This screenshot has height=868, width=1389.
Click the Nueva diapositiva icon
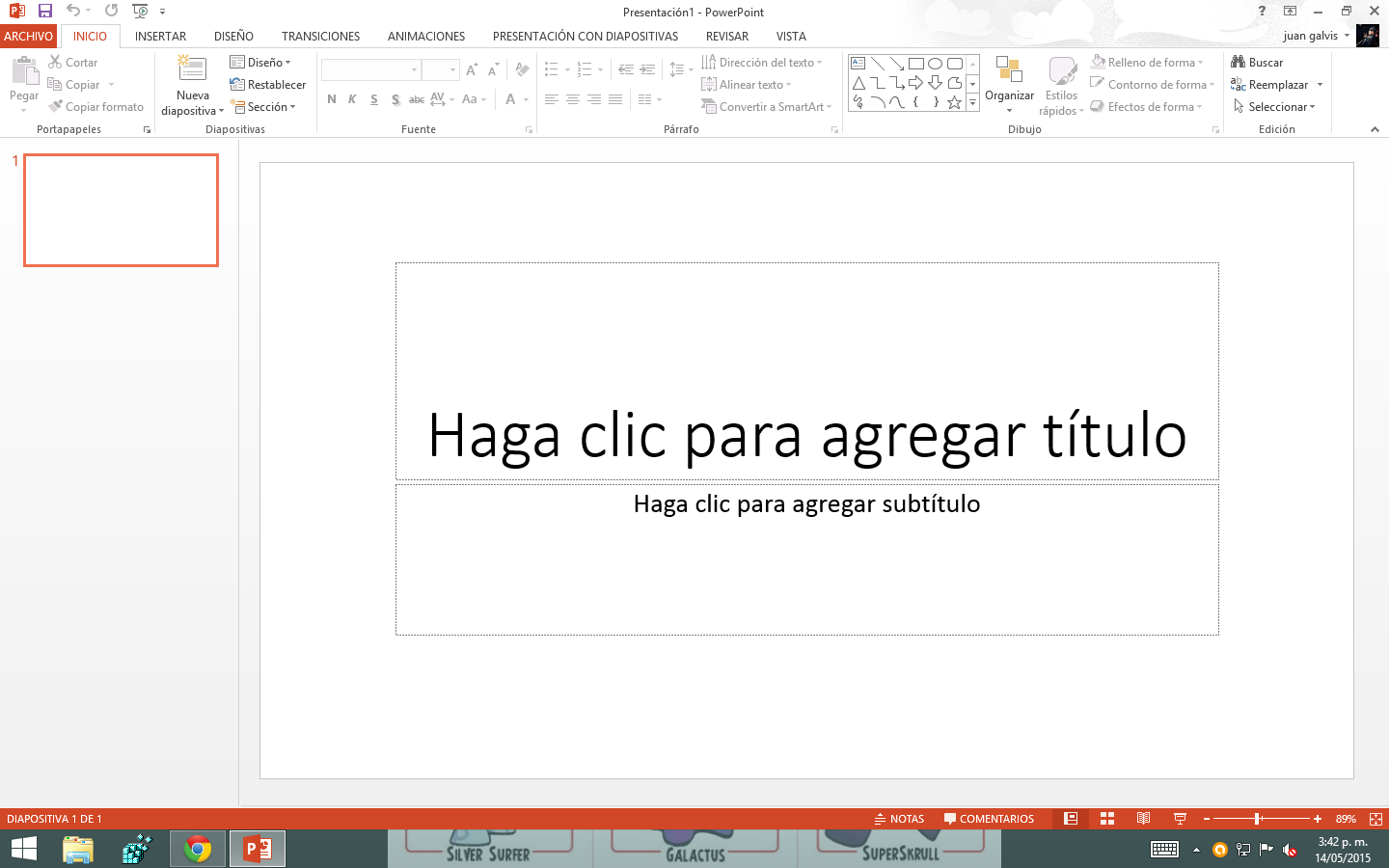coord(192,69)
